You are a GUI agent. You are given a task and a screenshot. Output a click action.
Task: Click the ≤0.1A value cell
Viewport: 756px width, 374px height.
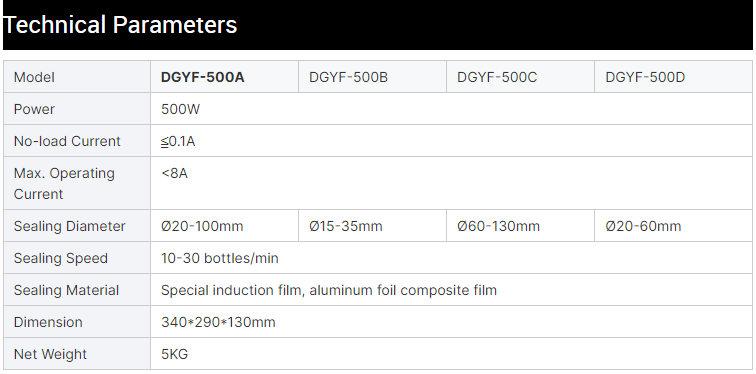451,141
